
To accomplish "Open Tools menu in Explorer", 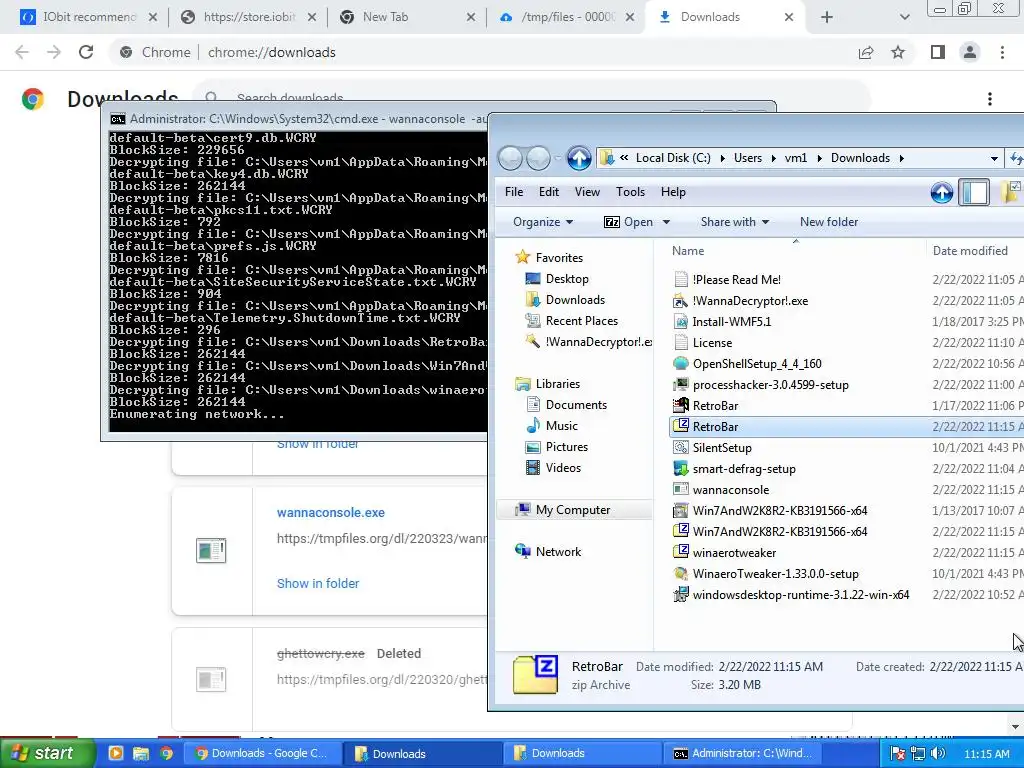I will coord(630,191).
